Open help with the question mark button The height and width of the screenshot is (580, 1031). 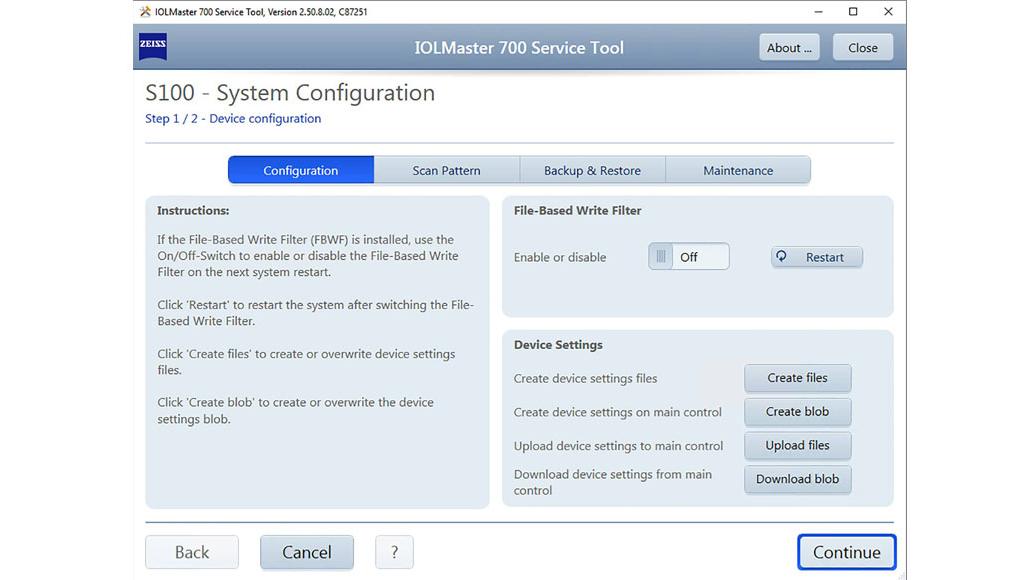tap(395, 552)
